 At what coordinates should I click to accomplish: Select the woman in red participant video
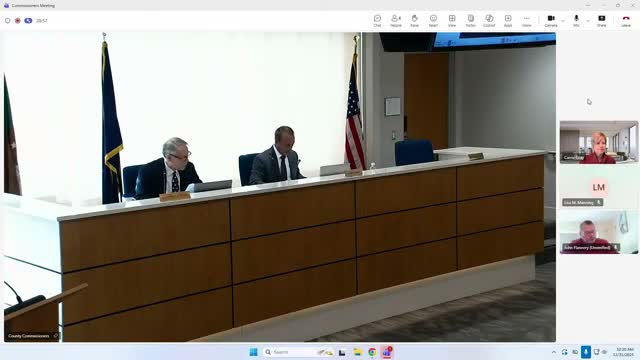pyautogui.click(x=599, y=142)
